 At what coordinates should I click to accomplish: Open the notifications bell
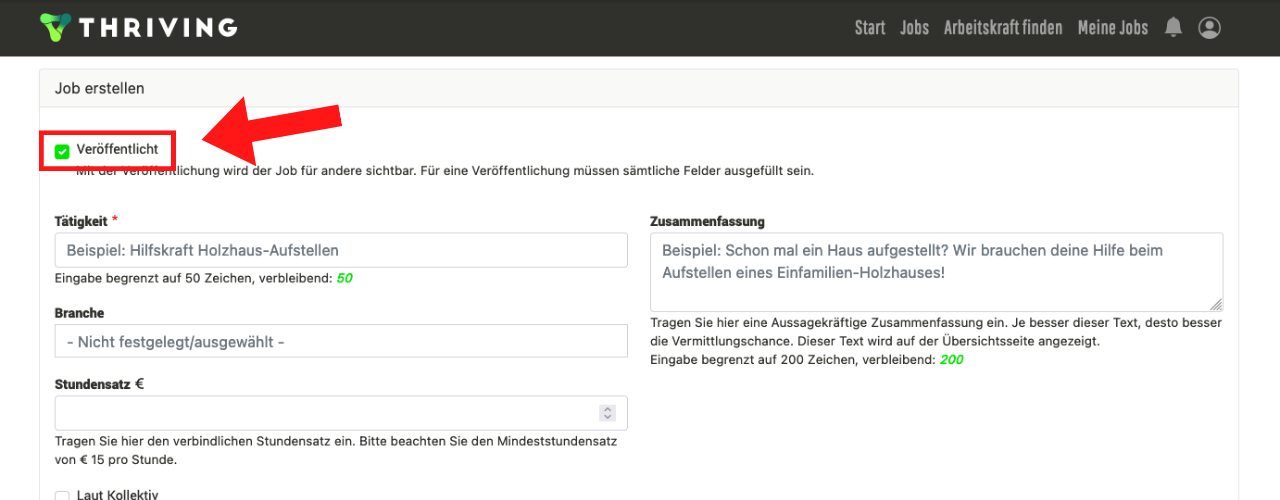click(x=1173, y=27)
